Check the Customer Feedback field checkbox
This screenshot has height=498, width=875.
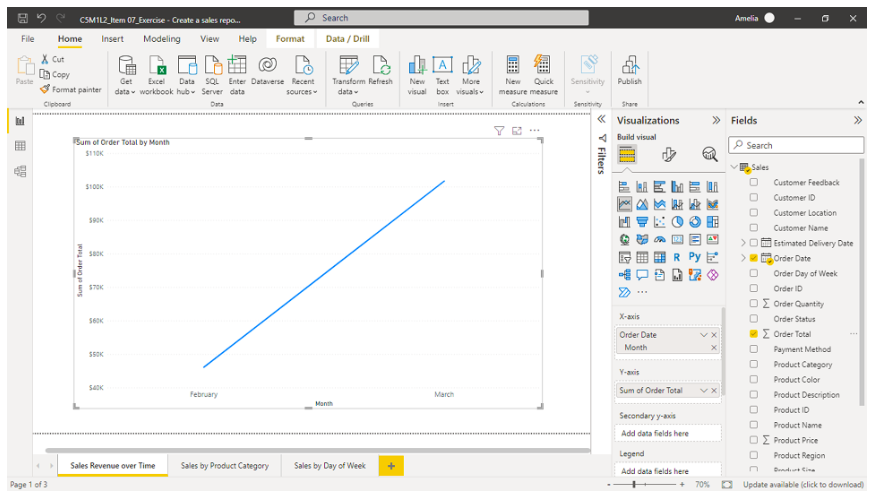[754, 182]
